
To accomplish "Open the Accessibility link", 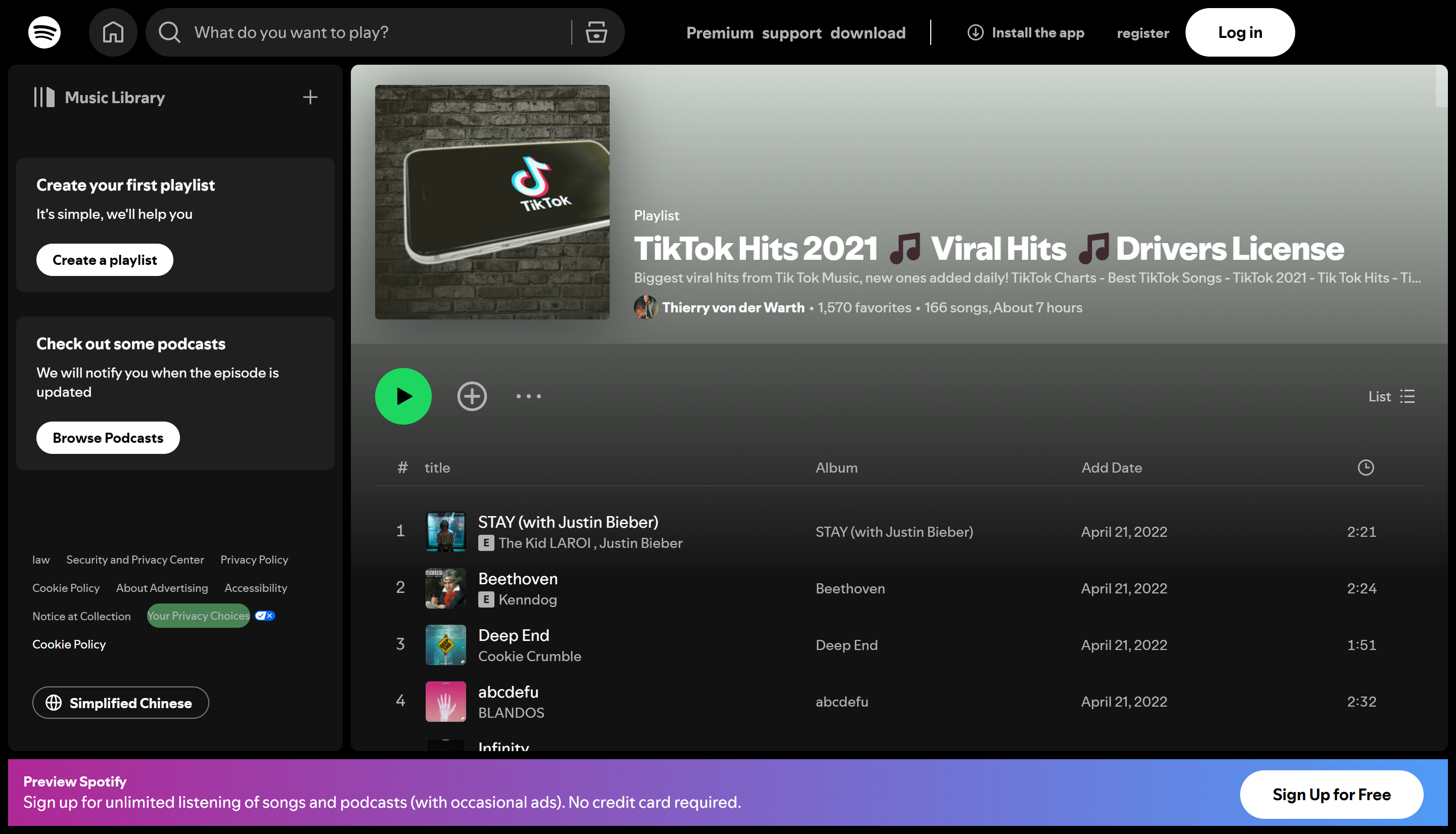I will pos(255,588).
